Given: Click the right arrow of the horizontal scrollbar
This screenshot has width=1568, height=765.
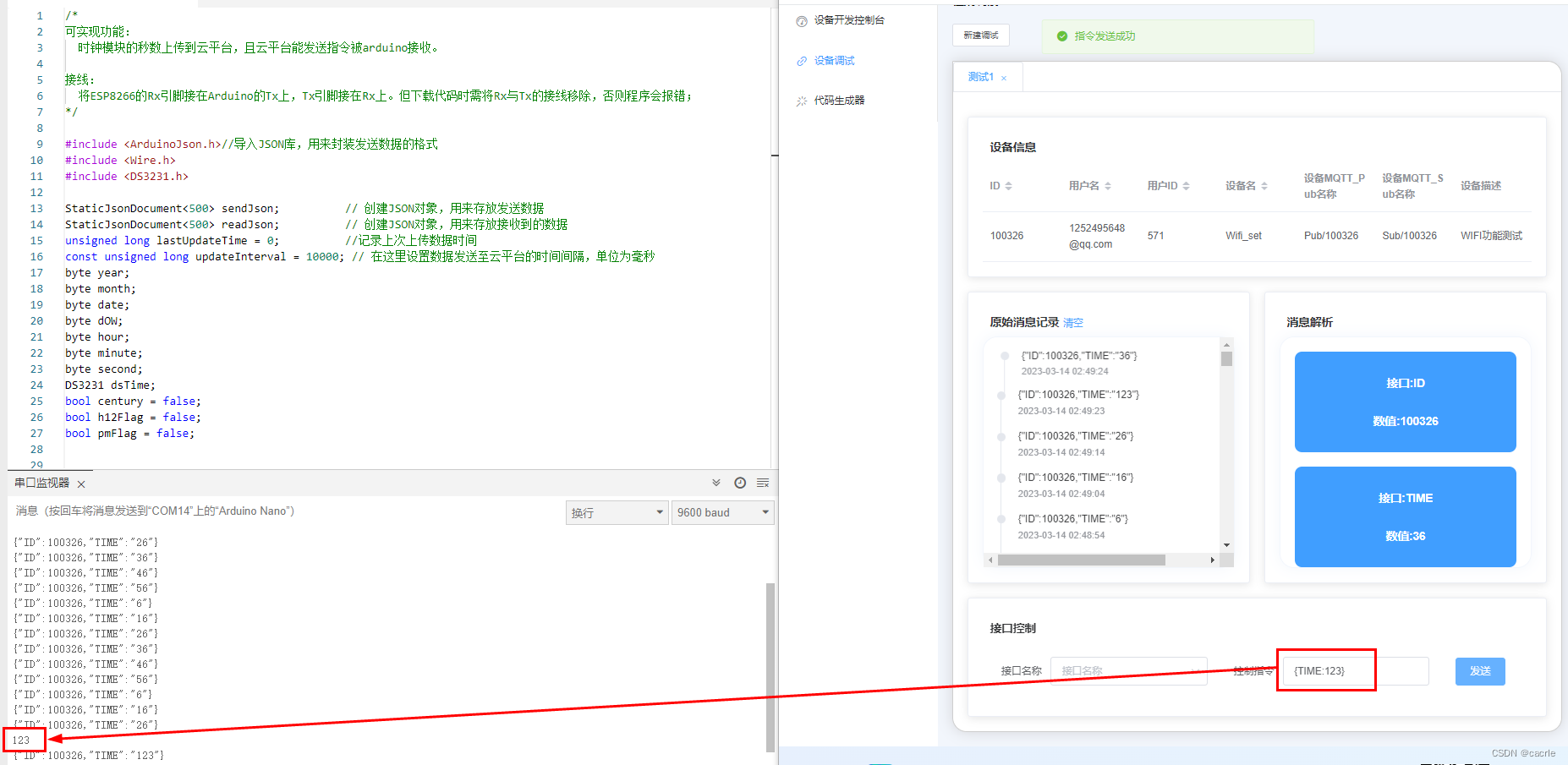Looking at the screenshot, I should pyautogui.click(x=1212, y=560).
